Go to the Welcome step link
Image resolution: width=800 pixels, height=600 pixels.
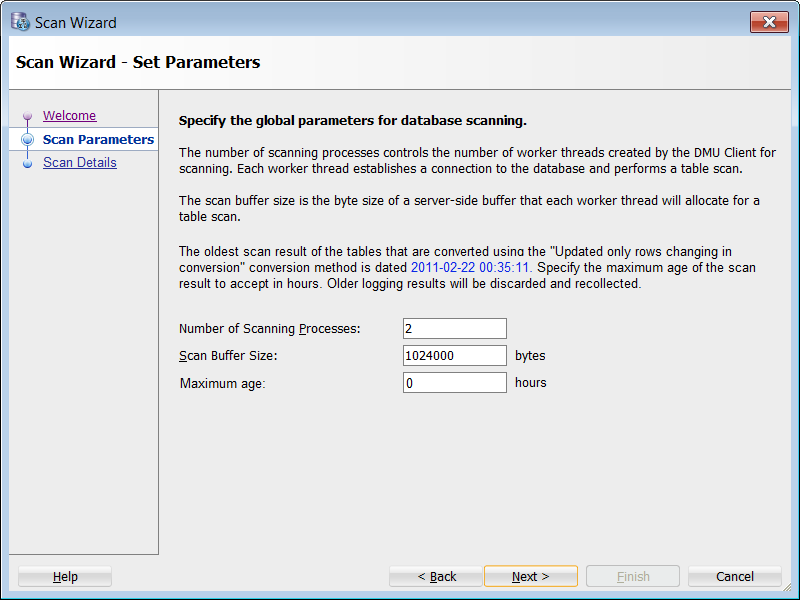[x=69, y=116]
